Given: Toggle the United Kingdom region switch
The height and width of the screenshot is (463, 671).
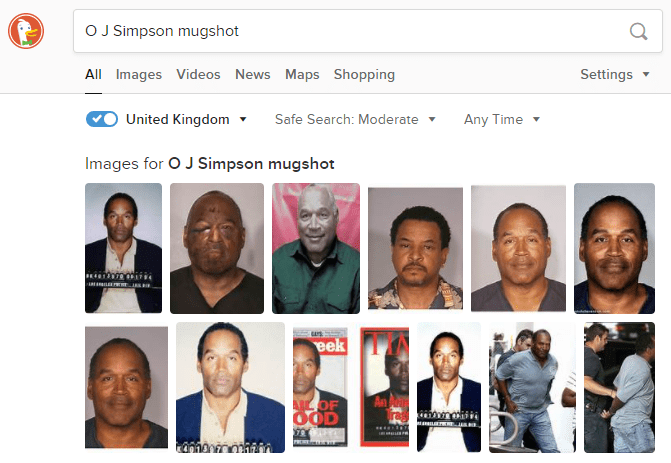Looking at the screenshot, I should point(102,119).
